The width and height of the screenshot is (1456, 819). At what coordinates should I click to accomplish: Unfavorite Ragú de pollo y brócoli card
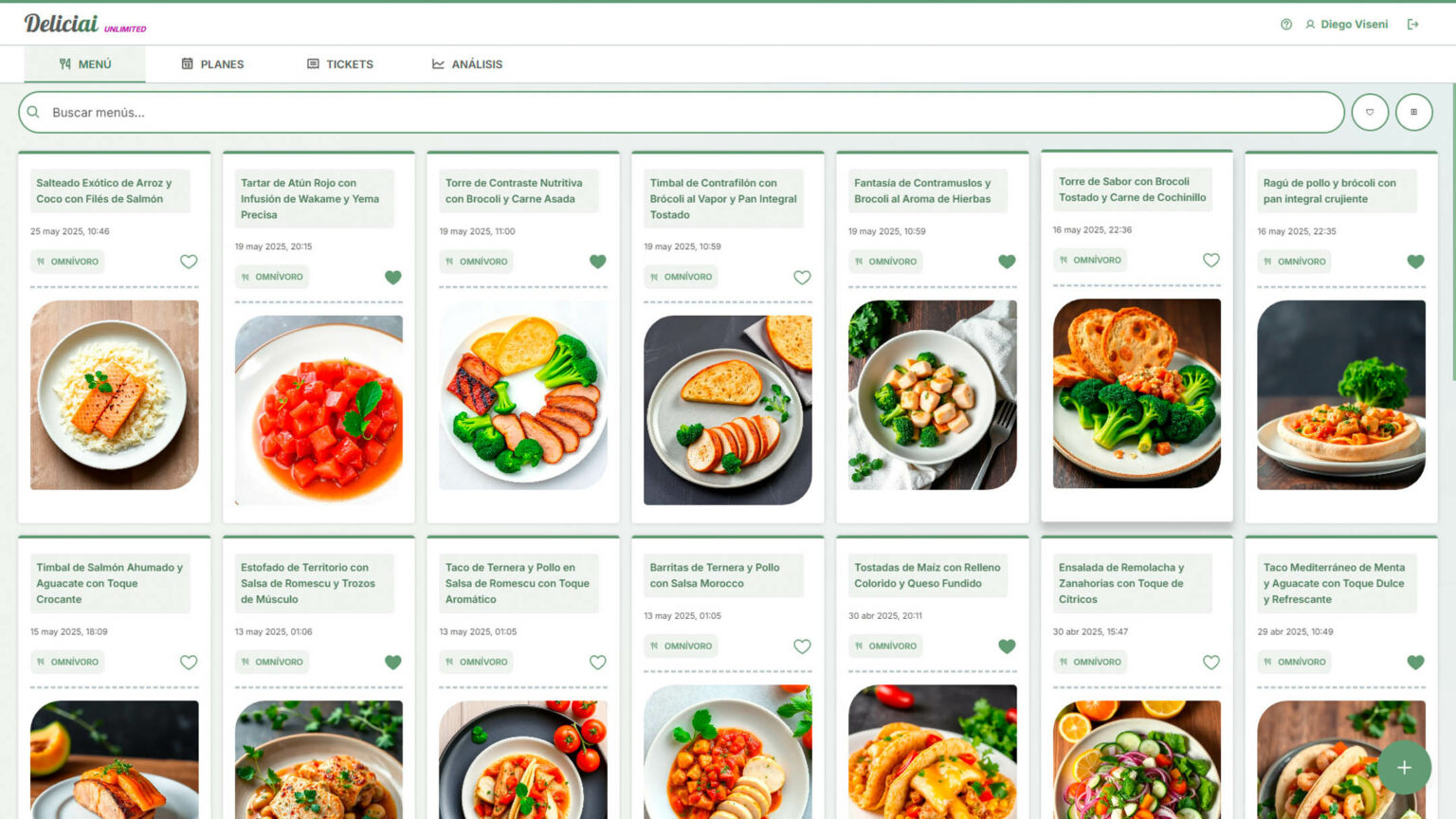(1415, 262)
